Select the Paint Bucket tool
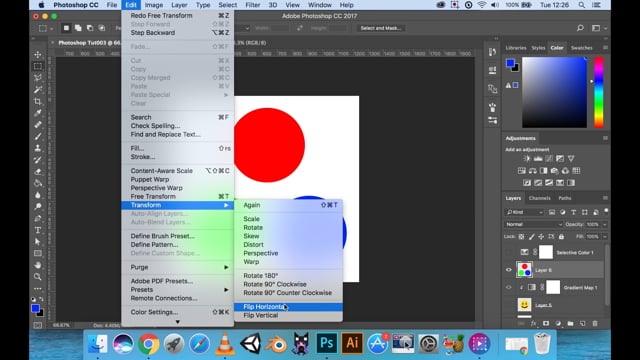 [x=38, y=183]
